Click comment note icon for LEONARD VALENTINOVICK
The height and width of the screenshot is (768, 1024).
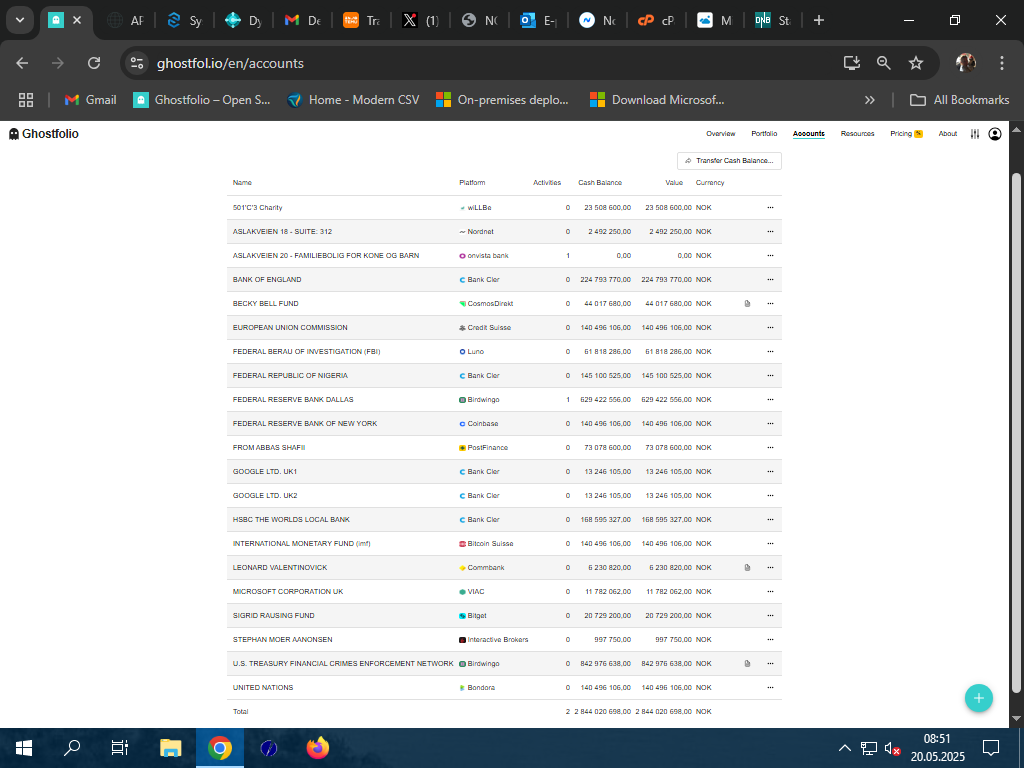point(747,568)
